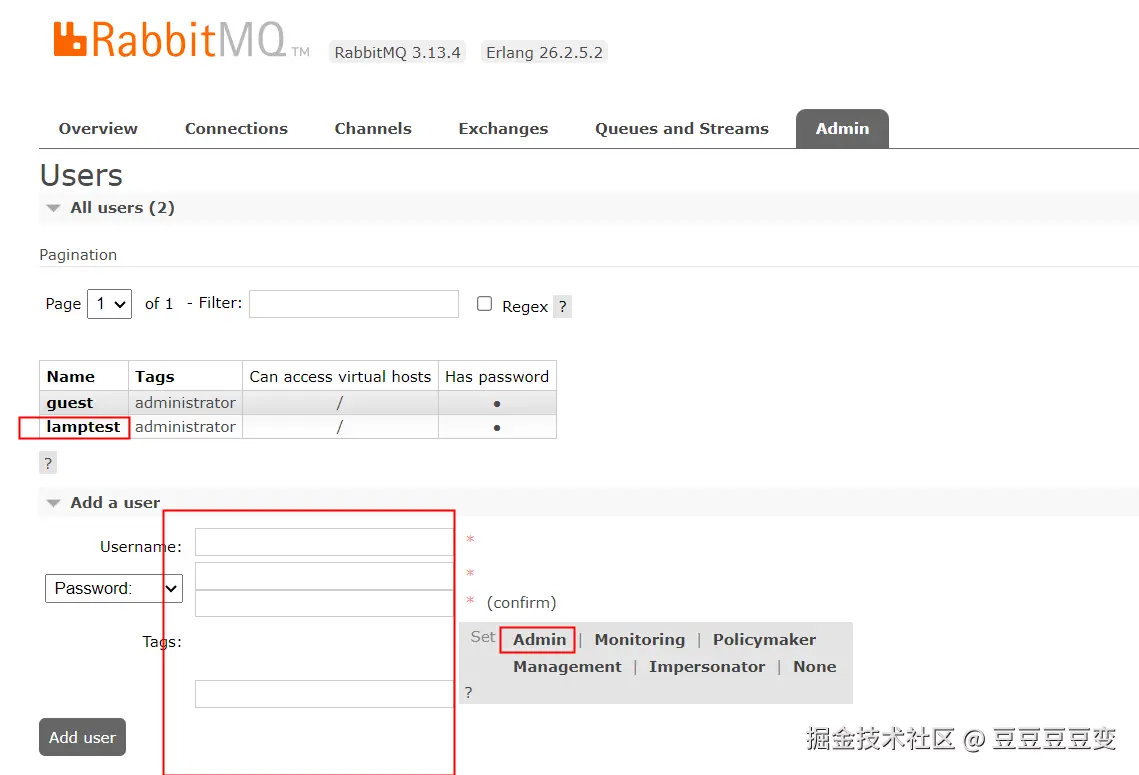Click the RabbitMQ logo
The height and width of the screenshot is (775, 1139).
[182, 40]
